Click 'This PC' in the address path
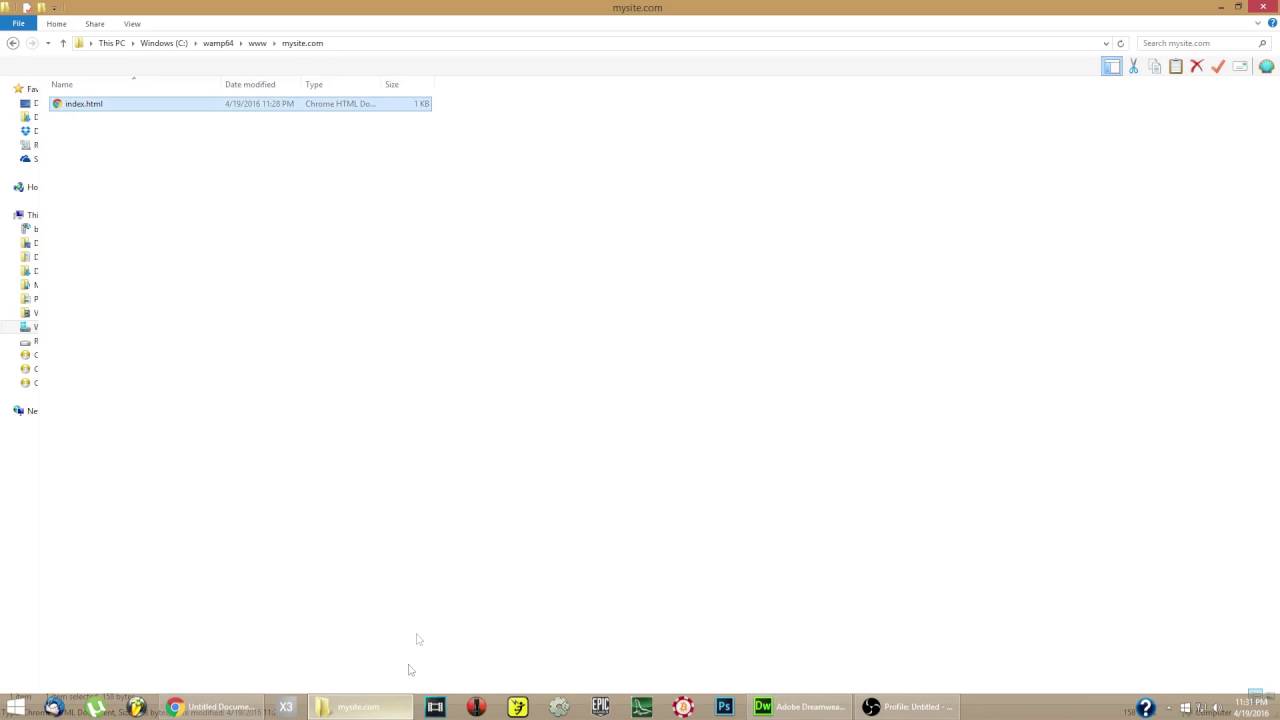This screenshot has width=1280, height=720. pyautogui.click(x=112, y=43)
